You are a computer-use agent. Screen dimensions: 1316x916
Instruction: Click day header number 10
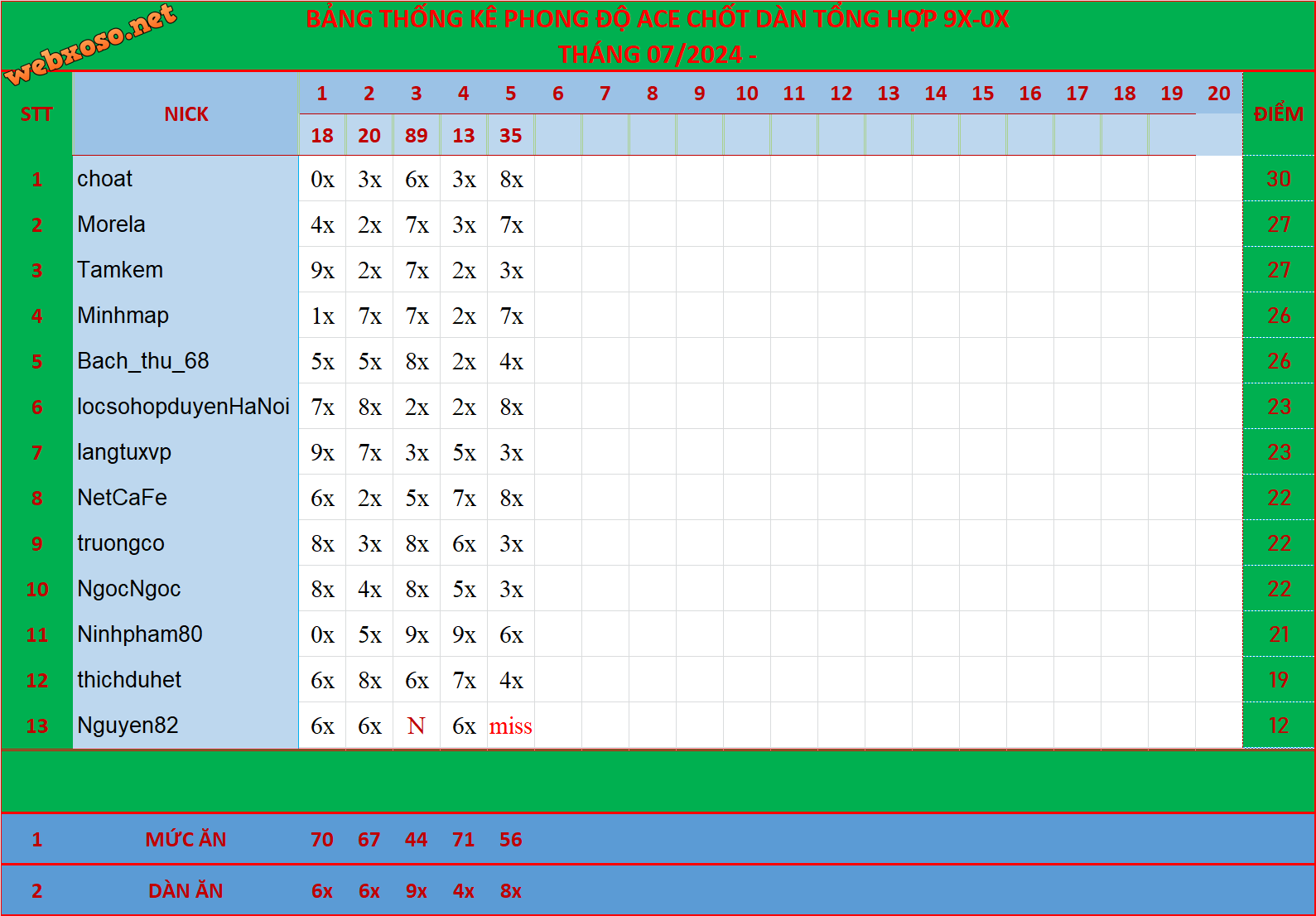point(747,94)
